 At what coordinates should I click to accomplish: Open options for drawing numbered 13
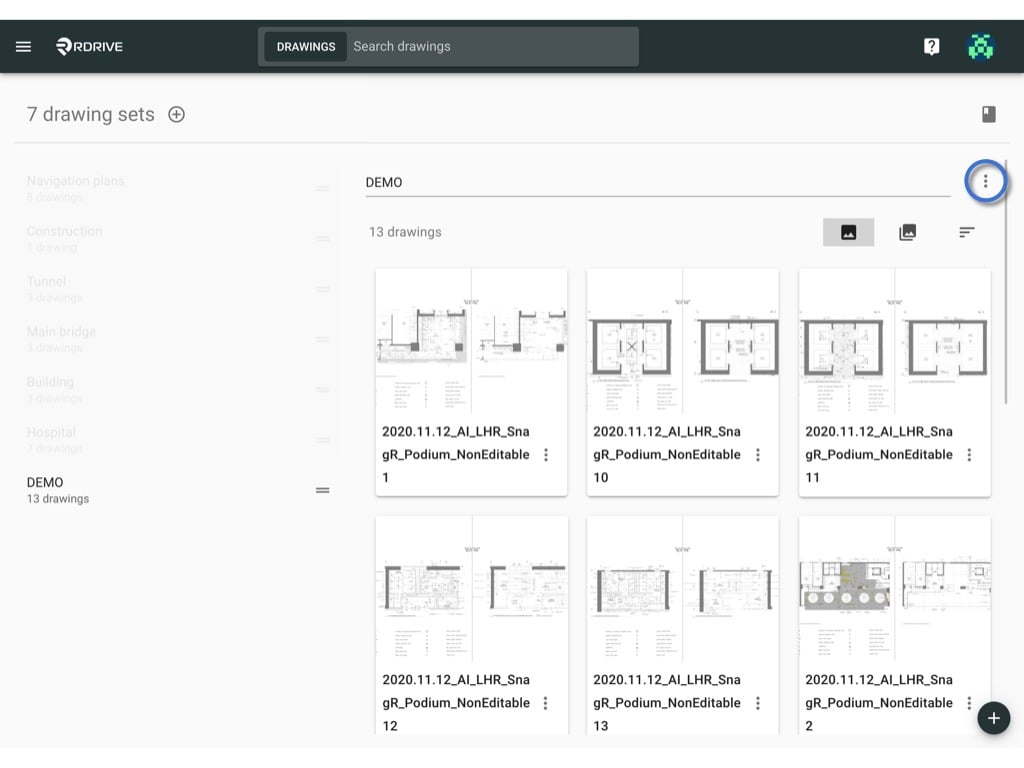pyautogui.click(x=758, y=703)
